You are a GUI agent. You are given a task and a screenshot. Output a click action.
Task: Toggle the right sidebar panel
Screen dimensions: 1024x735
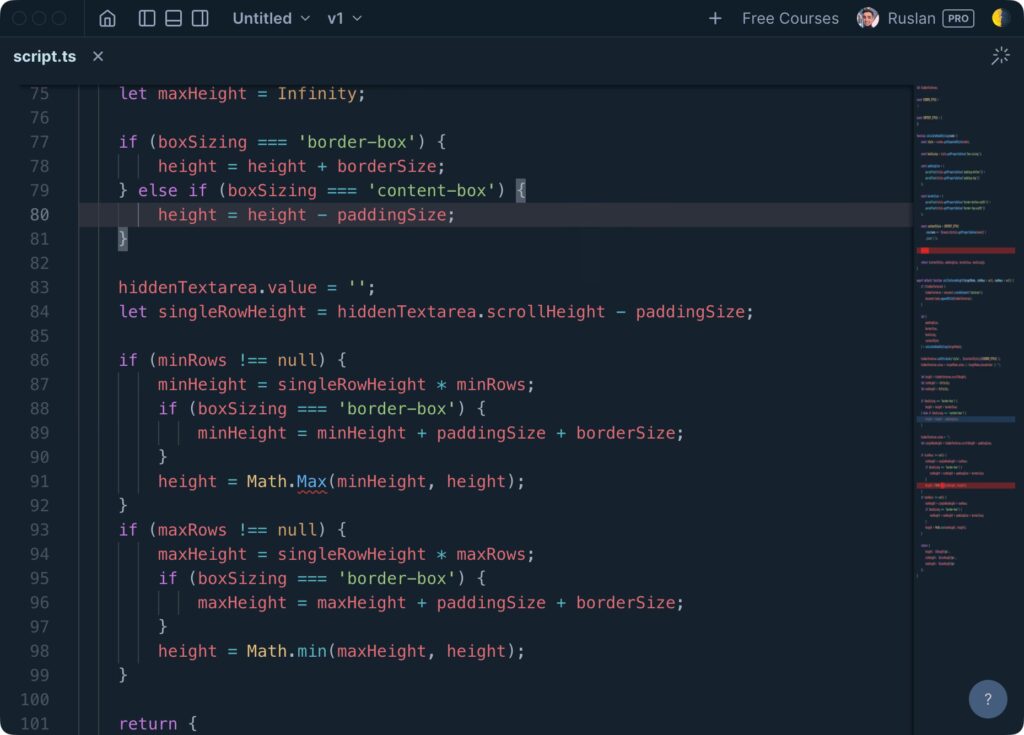point(200,18)
